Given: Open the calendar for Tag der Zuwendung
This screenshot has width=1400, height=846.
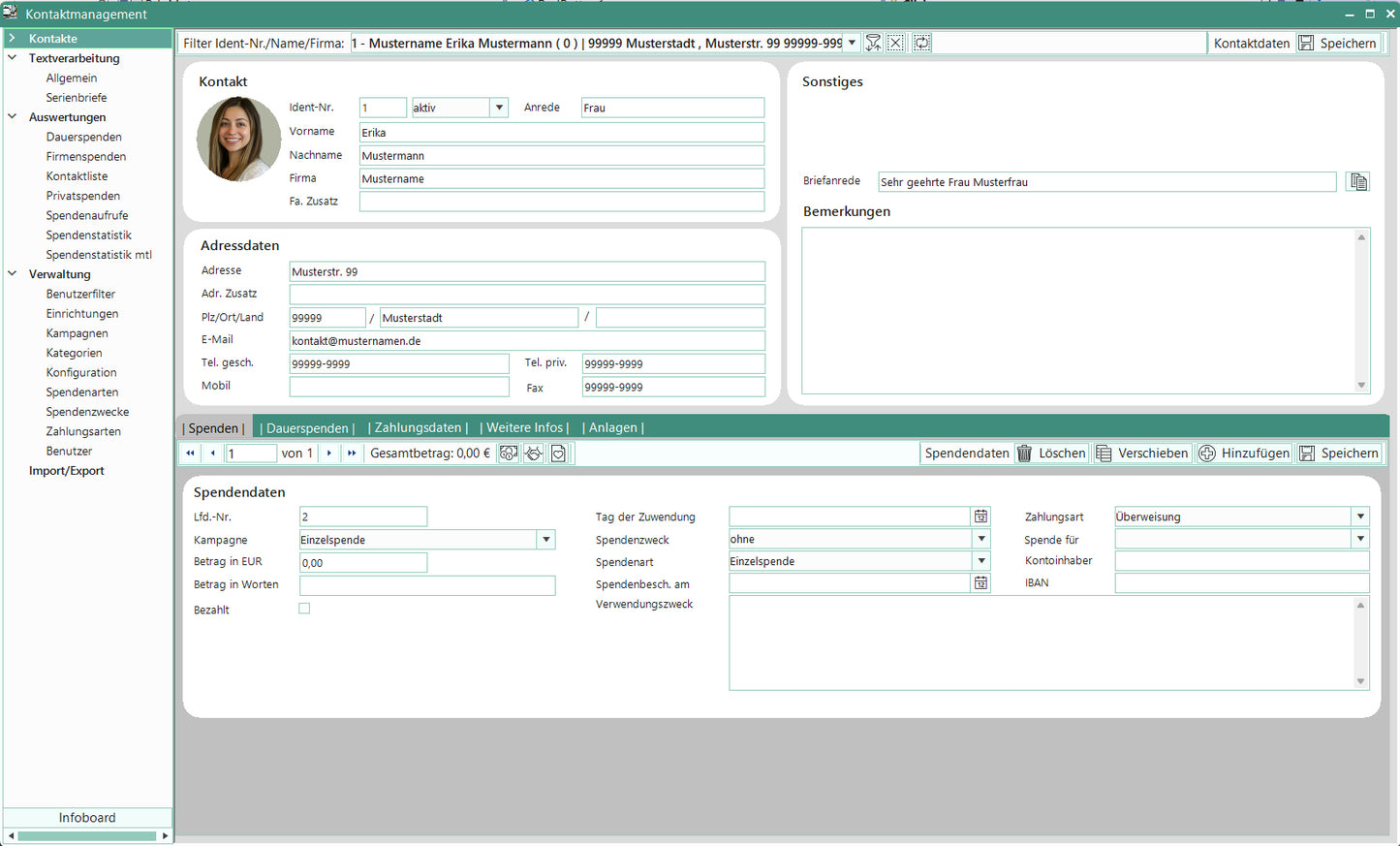Looking at the screenshot, I should tap(980, 517).
